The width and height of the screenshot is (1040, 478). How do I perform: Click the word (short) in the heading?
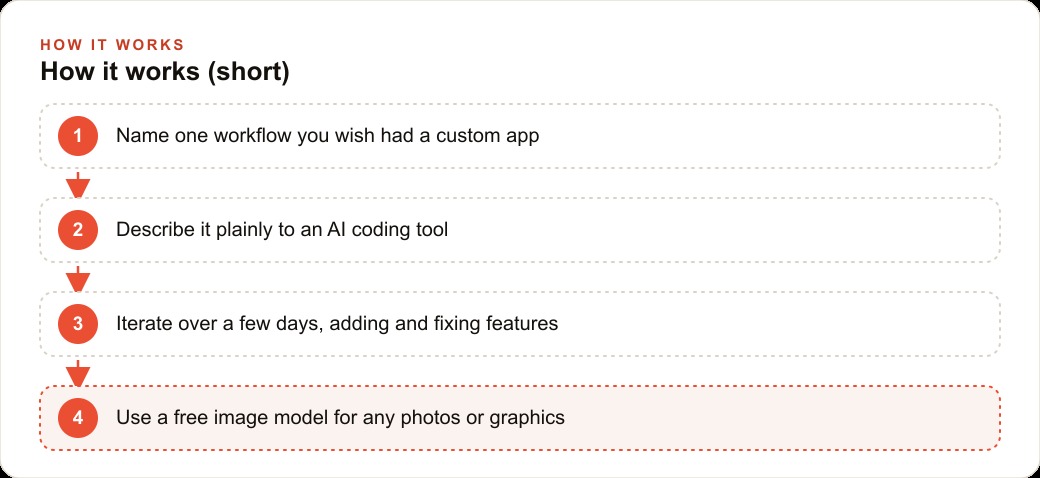coord(248,72)
